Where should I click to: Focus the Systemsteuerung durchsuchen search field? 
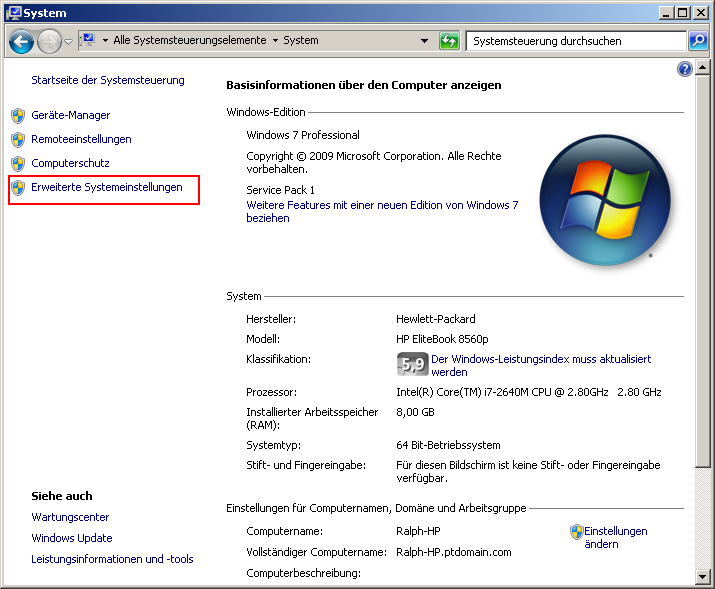coord(576,41)
